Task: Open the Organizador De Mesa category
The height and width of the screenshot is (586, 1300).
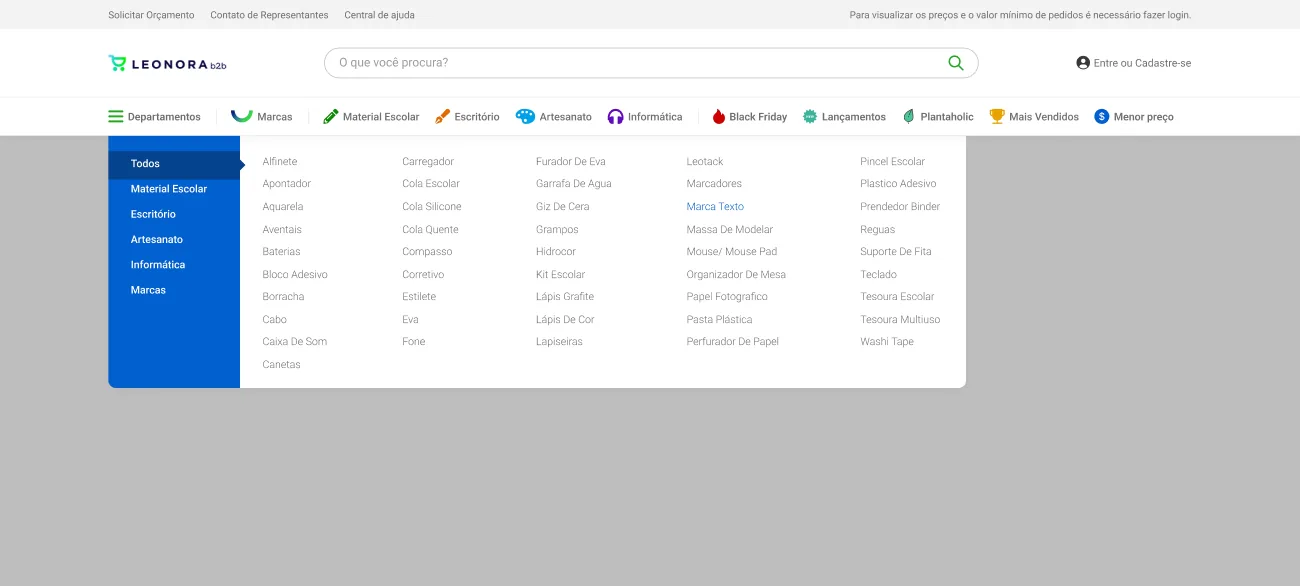Action: (x=736, y=275)
